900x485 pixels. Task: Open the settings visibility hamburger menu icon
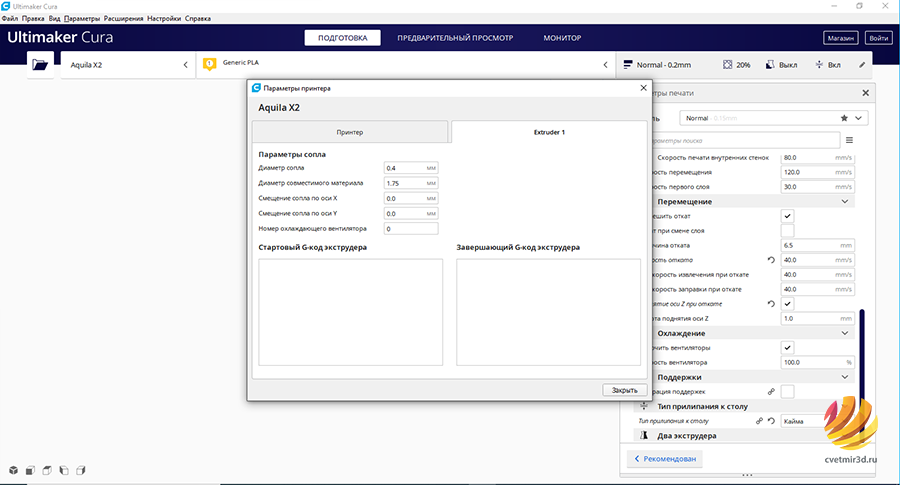click(x=849, y=140)
